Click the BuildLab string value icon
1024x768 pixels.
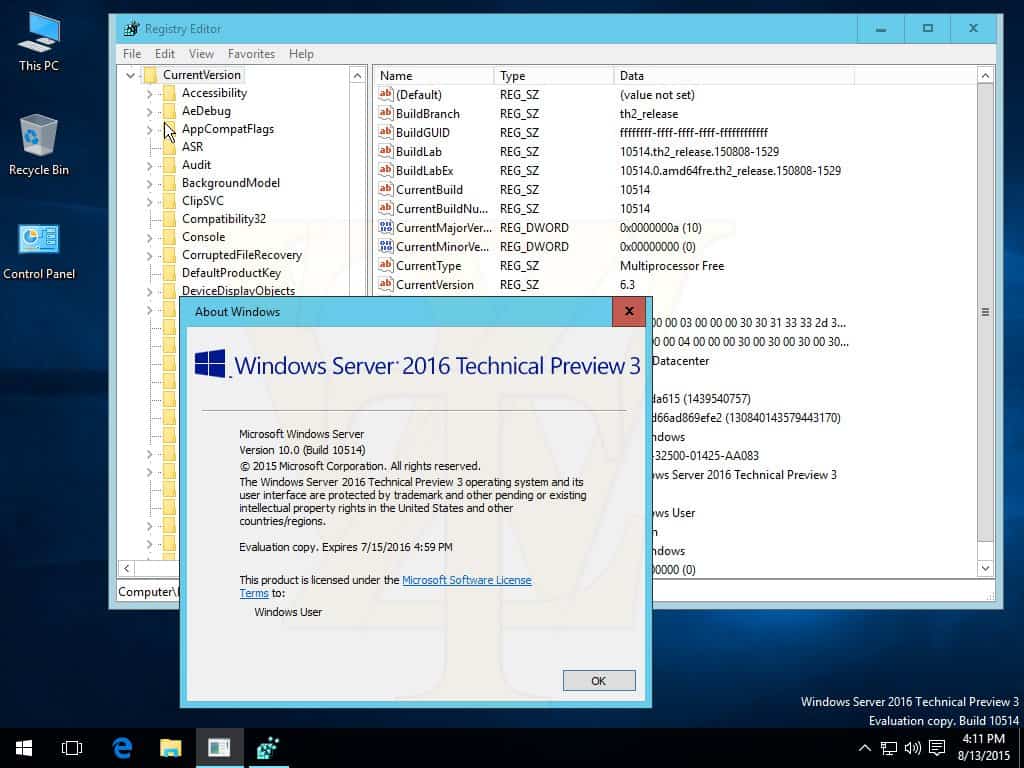(x=385, y=151)
